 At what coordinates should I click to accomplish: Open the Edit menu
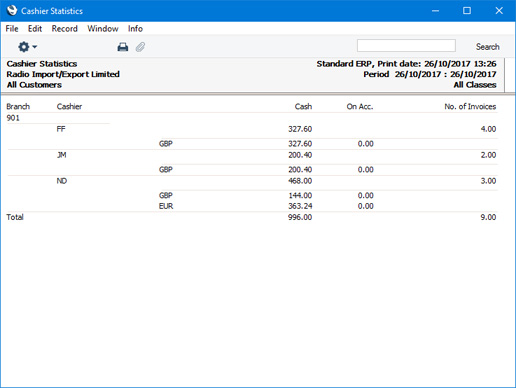pos(35,29)
